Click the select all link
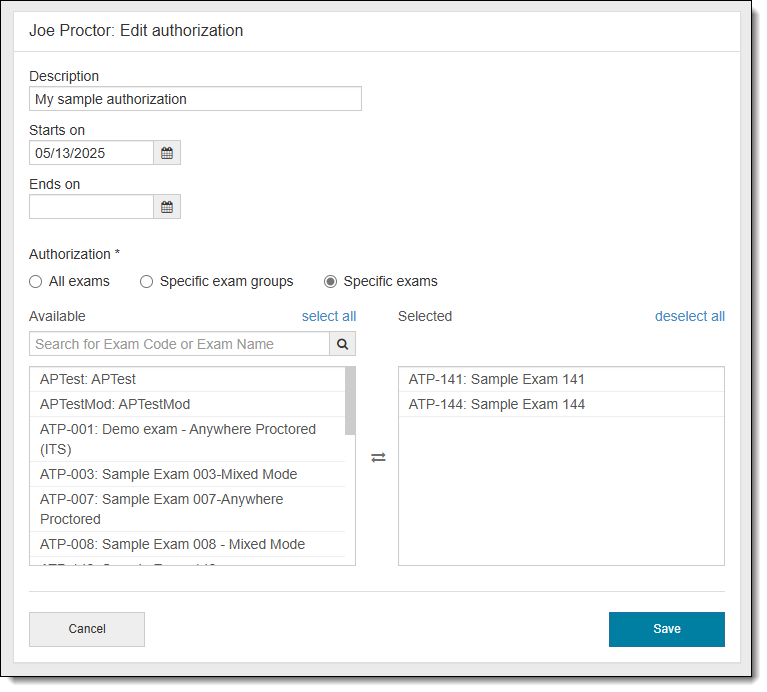The height and width of the screenshot is (692, 767). [329, 317]
